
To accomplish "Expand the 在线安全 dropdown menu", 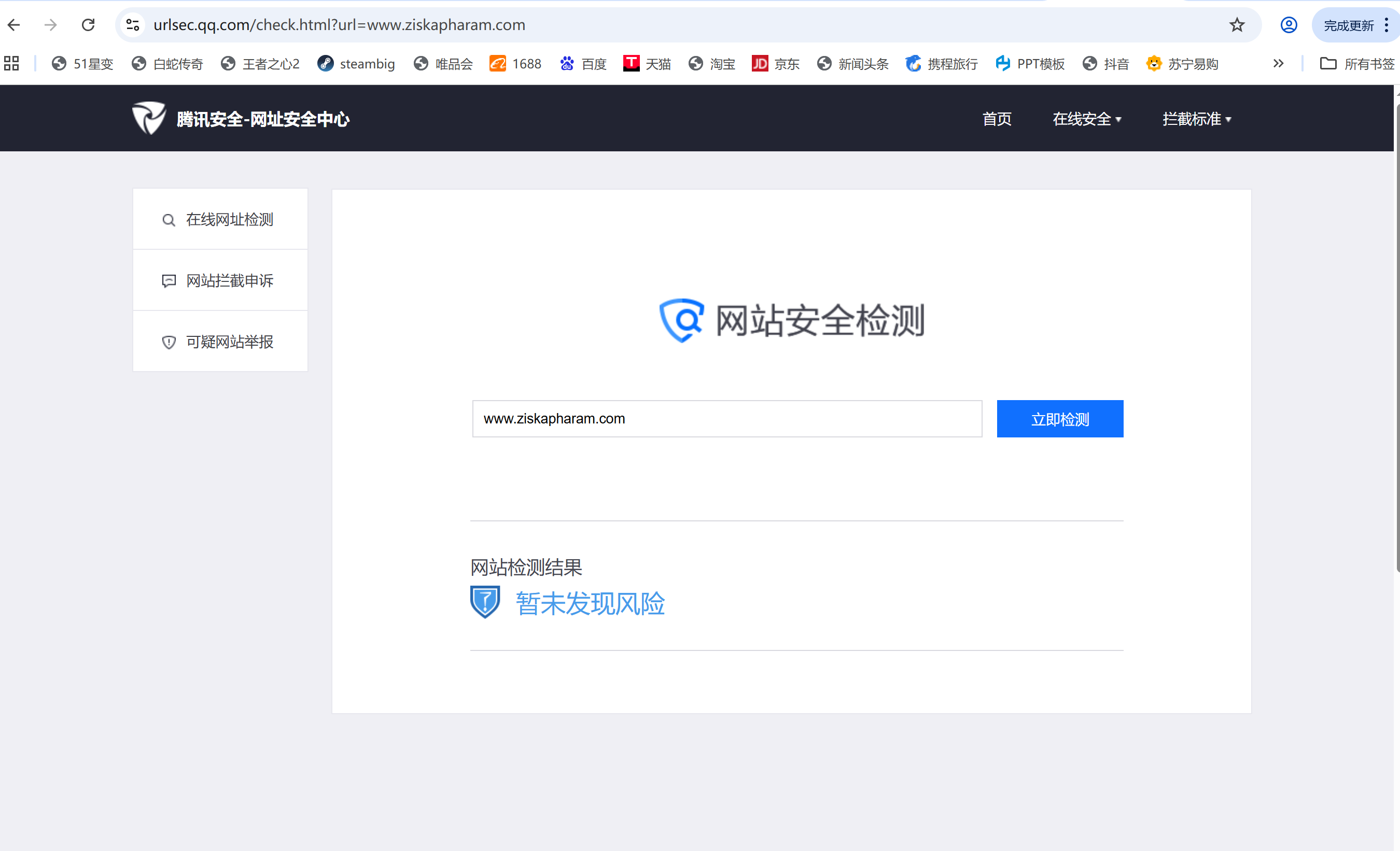I will (1086, 119).
